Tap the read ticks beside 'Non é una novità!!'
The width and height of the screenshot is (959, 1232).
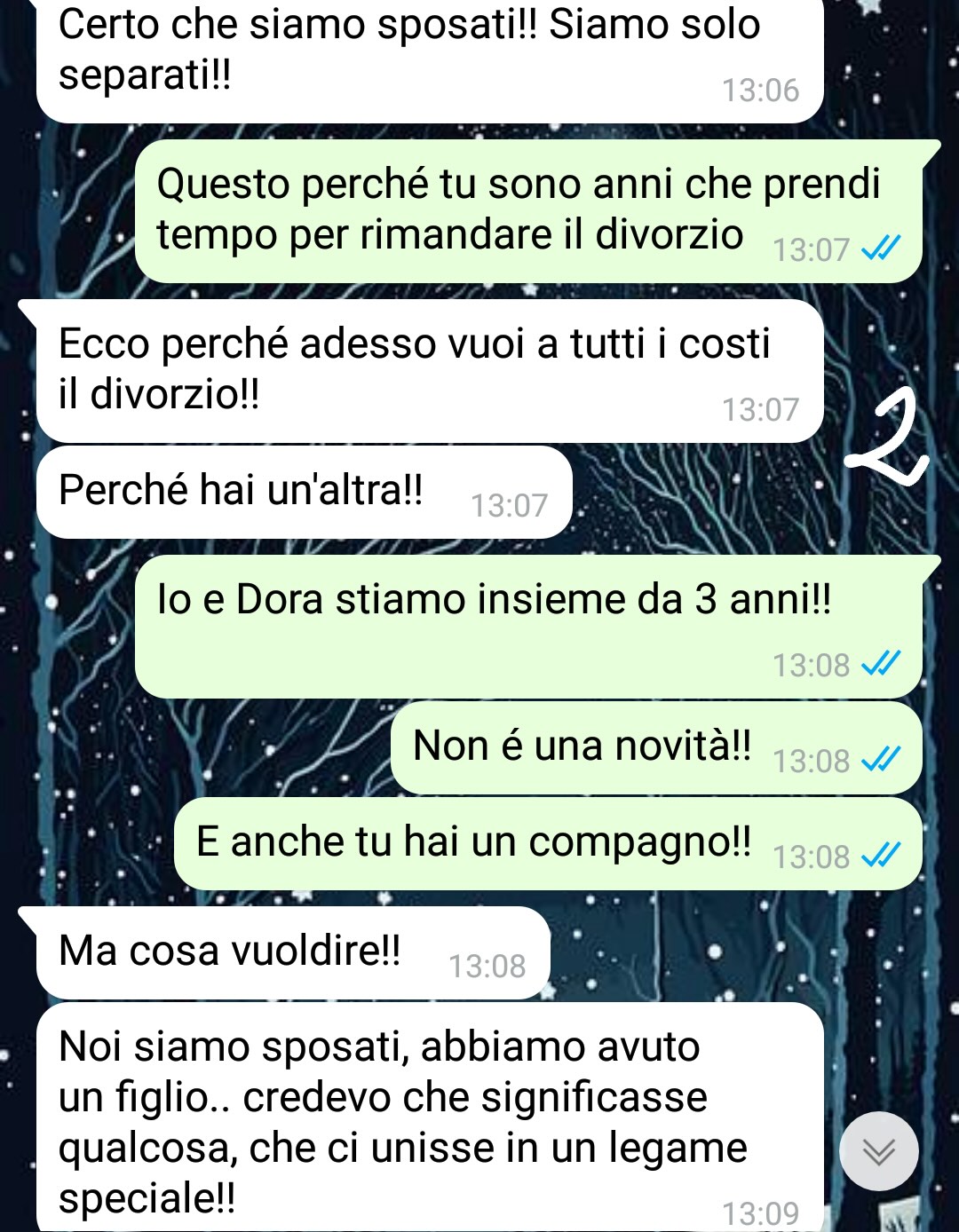click(881, 760)
